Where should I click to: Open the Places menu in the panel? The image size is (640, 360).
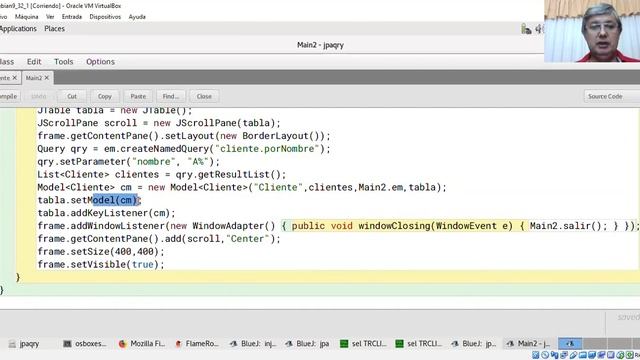coord(54,29)
